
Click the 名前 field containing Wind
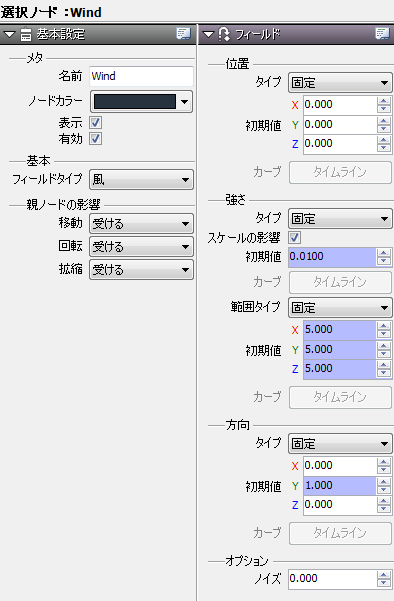point(141,76)
